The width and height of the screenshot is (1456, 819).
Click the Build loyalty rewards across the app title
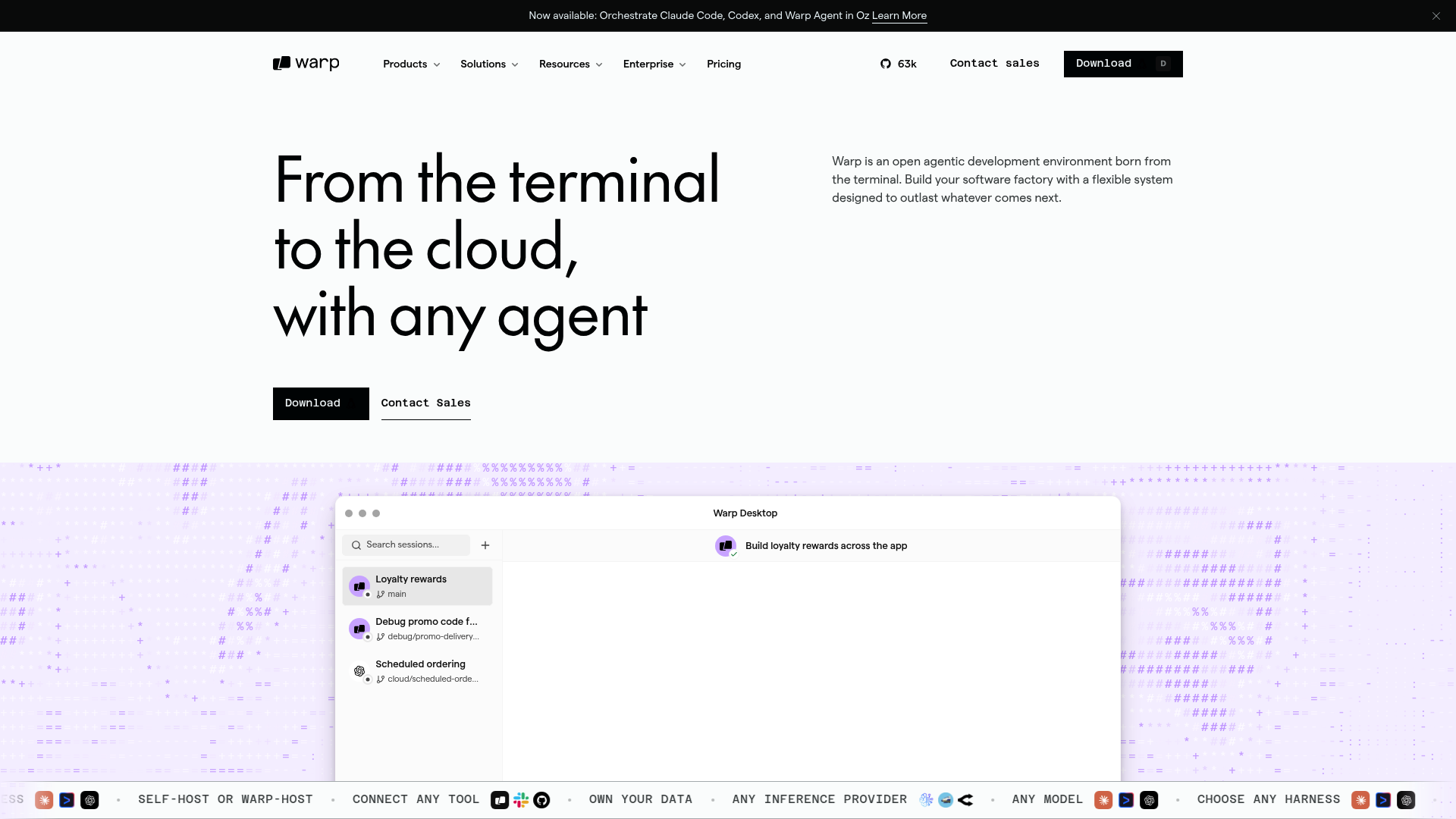point(826,546)
